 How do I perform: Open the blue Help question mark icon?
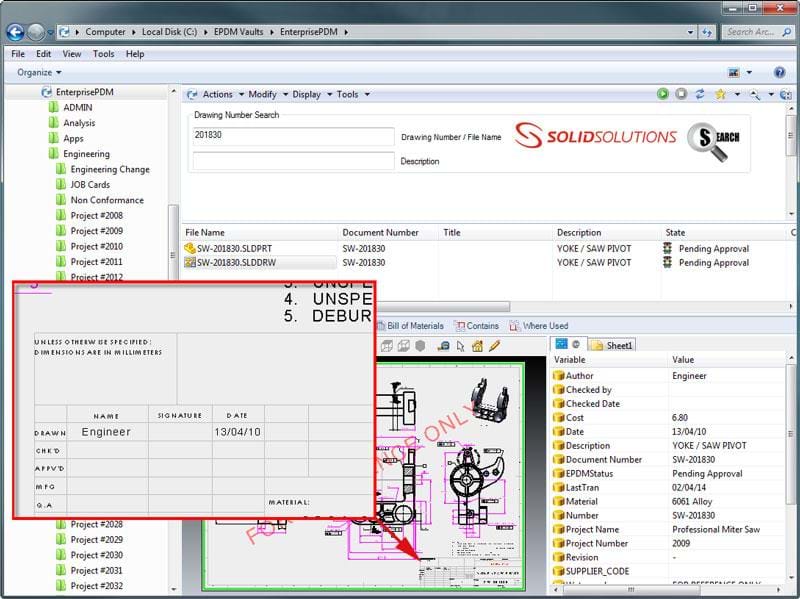(779, 73)
